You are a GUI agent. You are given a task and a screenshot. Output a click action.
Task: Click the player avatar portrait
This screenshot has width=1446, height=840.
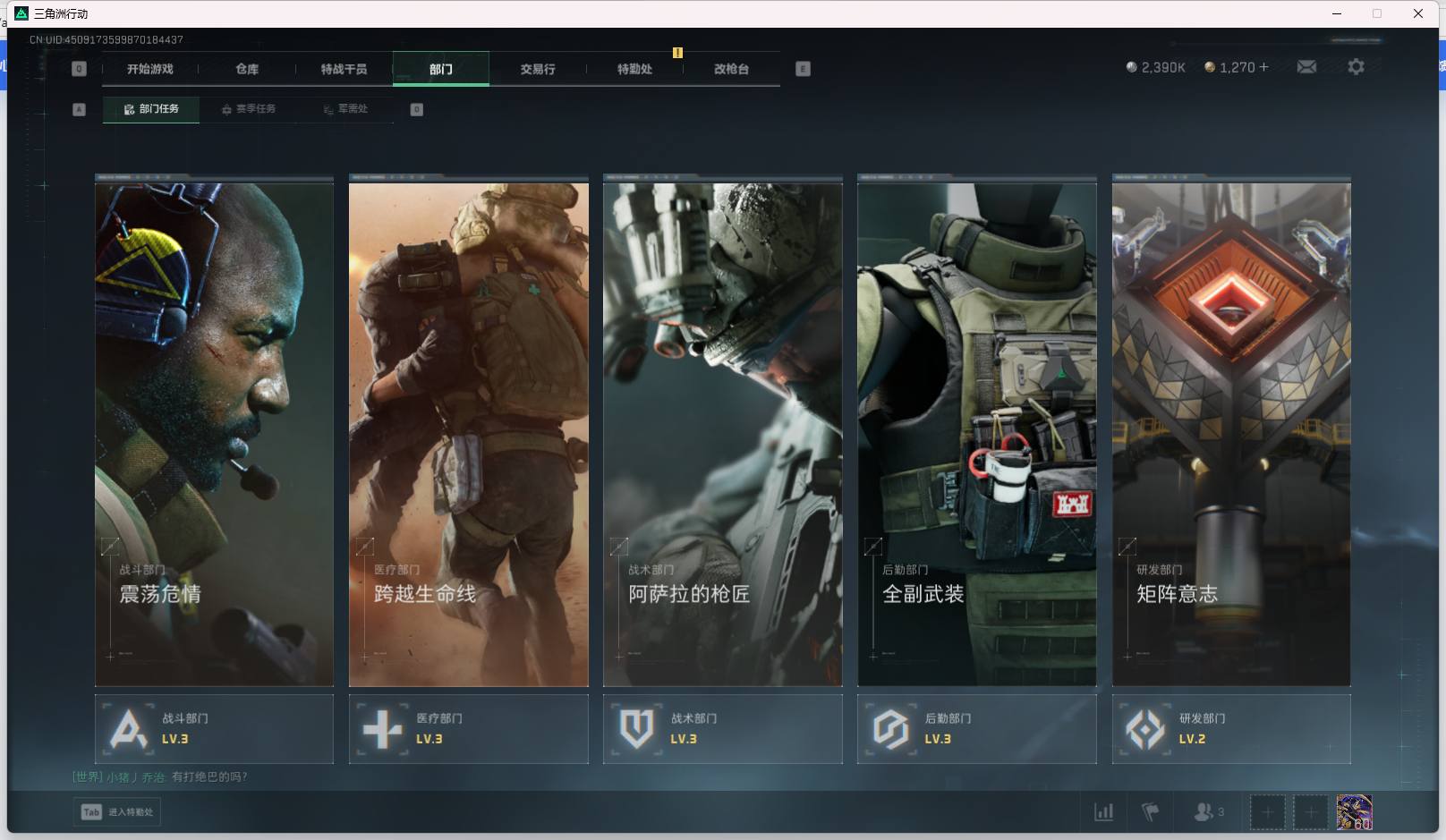coord(1354,812)
